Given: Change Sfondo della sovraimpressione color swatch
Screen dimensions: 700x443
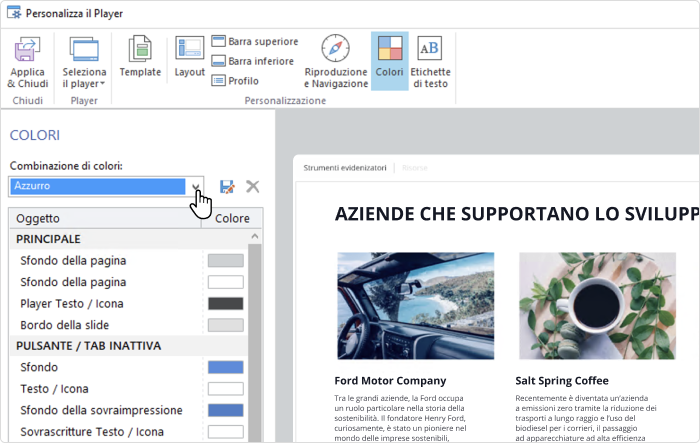Looking at the screenshot, I should (225, 410).
